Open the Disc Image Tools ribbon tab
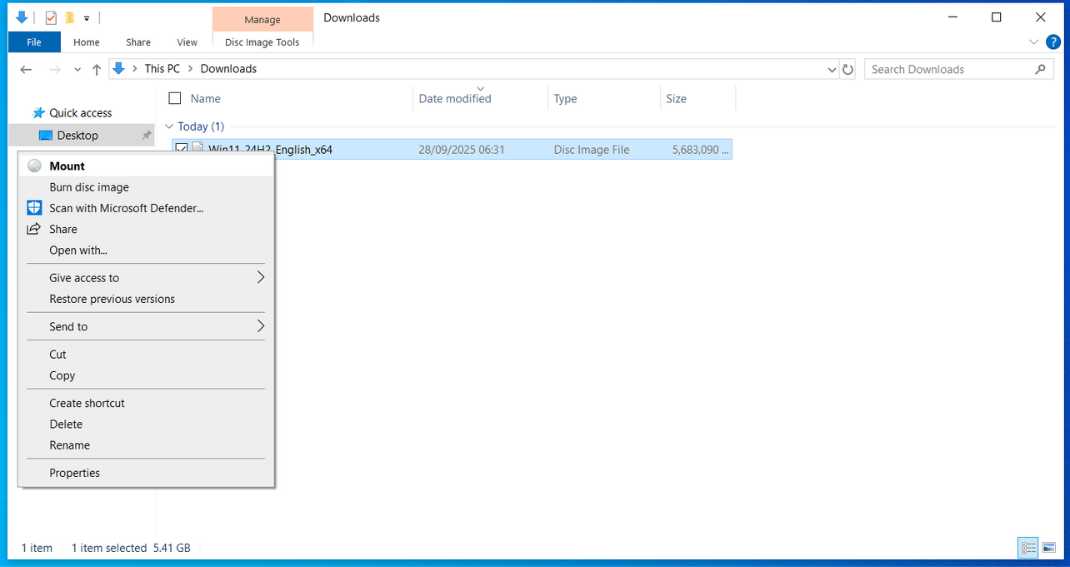The image size is (1070, 567). pyautogui.click(x=262, y=42)
